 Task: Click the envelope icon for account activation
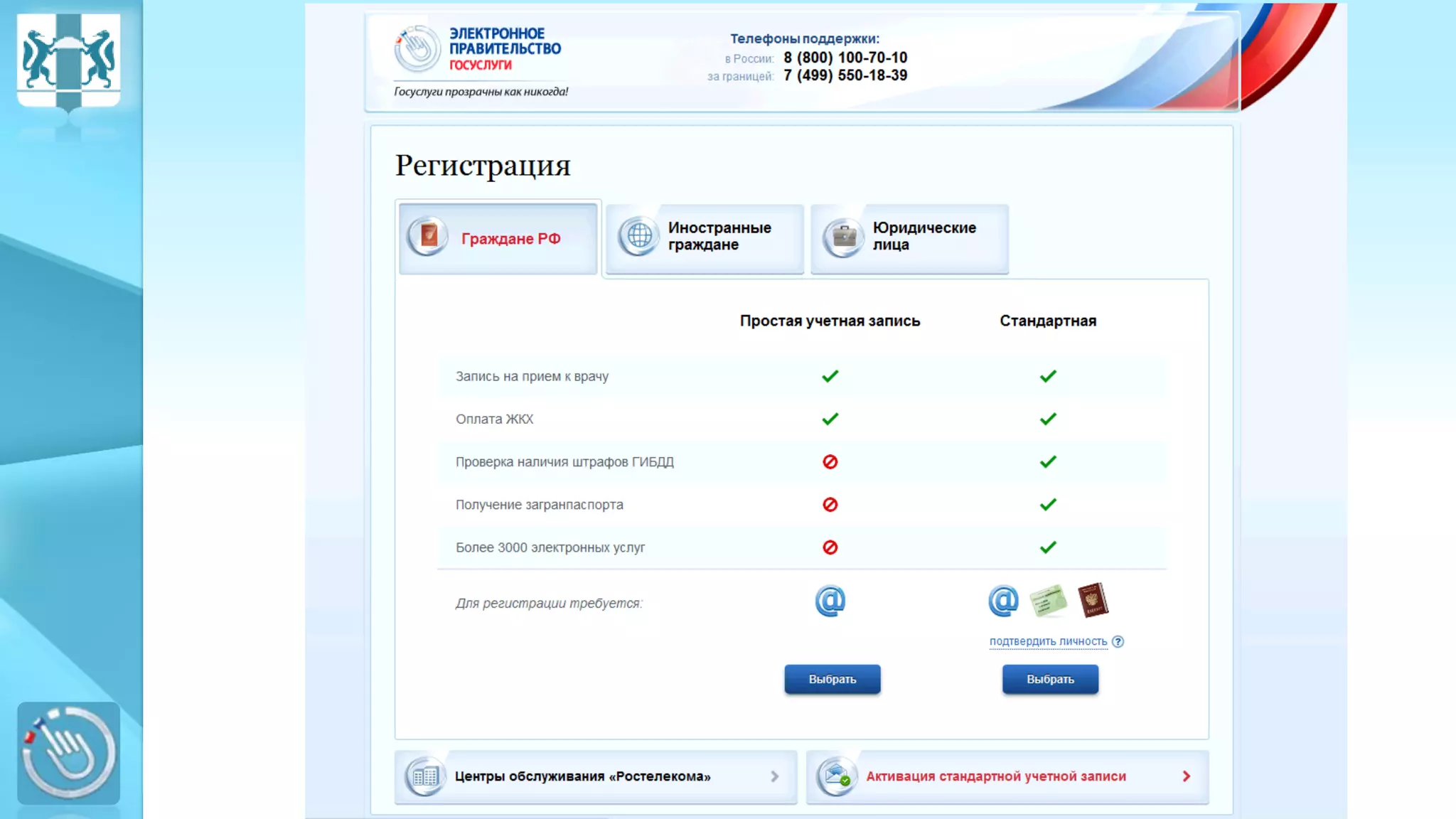tap(836, 776)
